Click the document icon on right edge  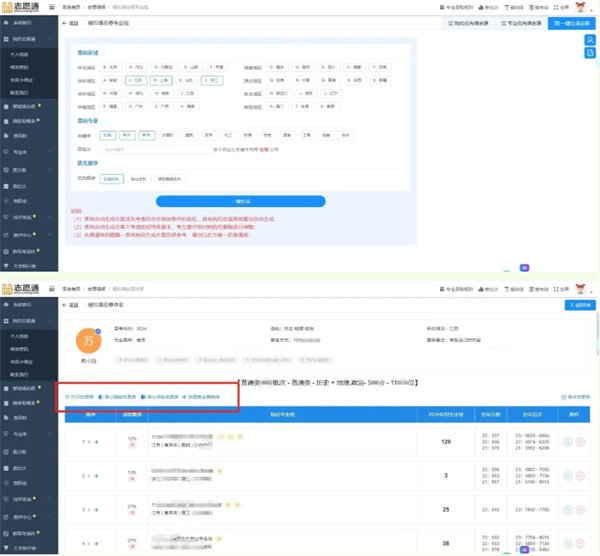592,54
